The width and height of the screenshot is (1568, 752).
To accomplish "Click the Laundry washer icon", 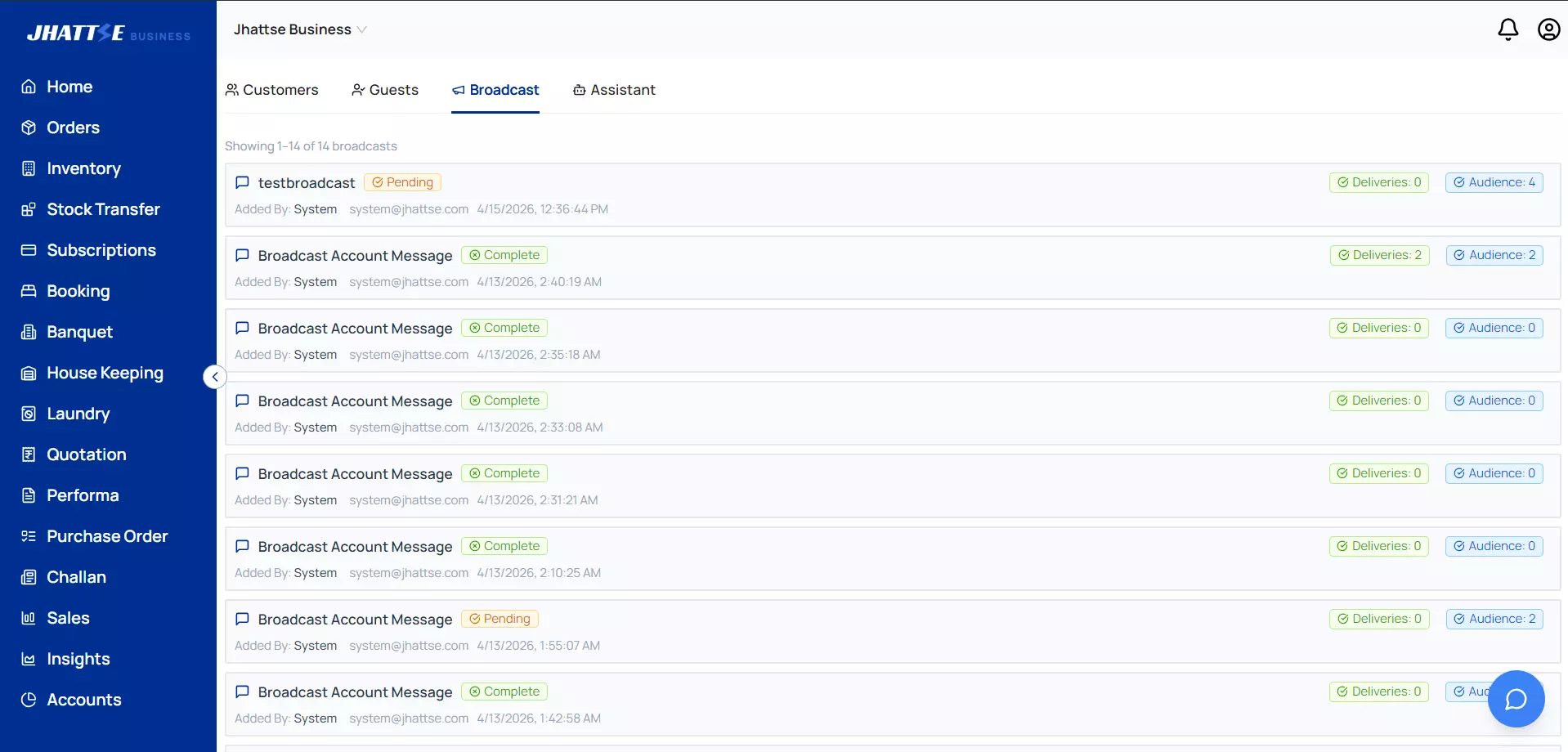I will (29, 414).
